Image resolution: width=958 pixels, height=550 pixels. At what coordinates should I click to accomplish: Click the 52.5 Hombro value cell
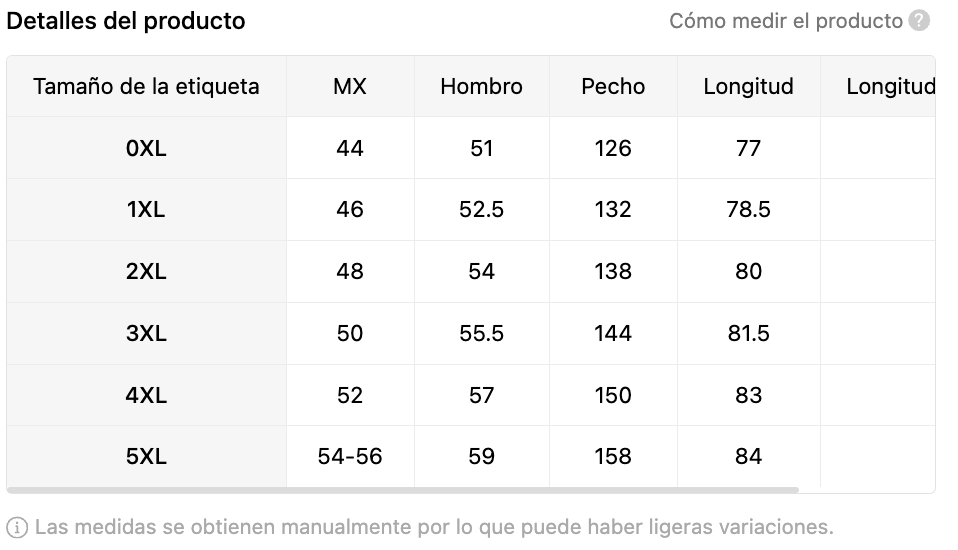[481, 210]
